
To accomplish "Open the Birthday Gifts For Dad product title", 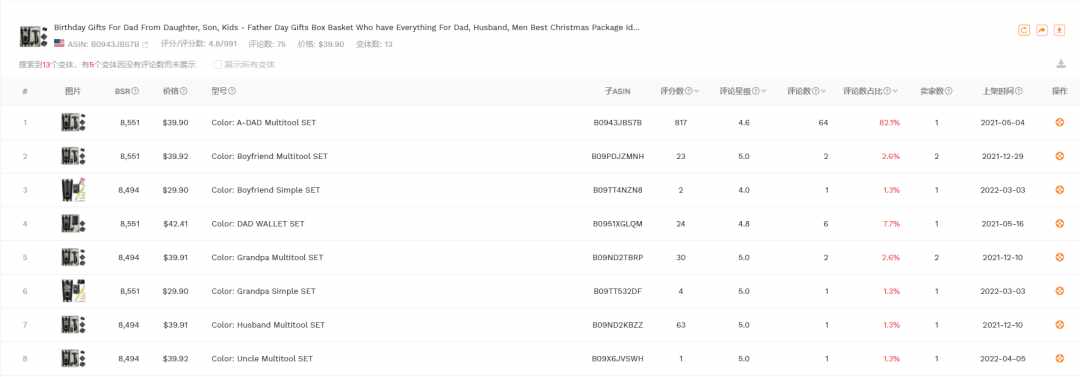I will pos(346,28).
